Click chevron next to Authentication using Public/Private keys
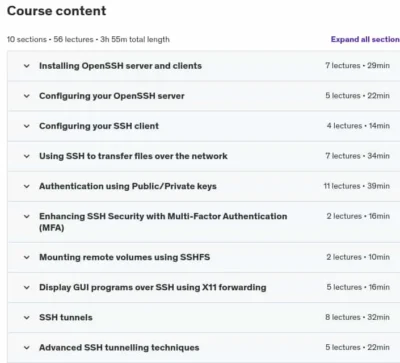Image resolution: width=400 pixels, height=363 pixels. click(27, 186)
